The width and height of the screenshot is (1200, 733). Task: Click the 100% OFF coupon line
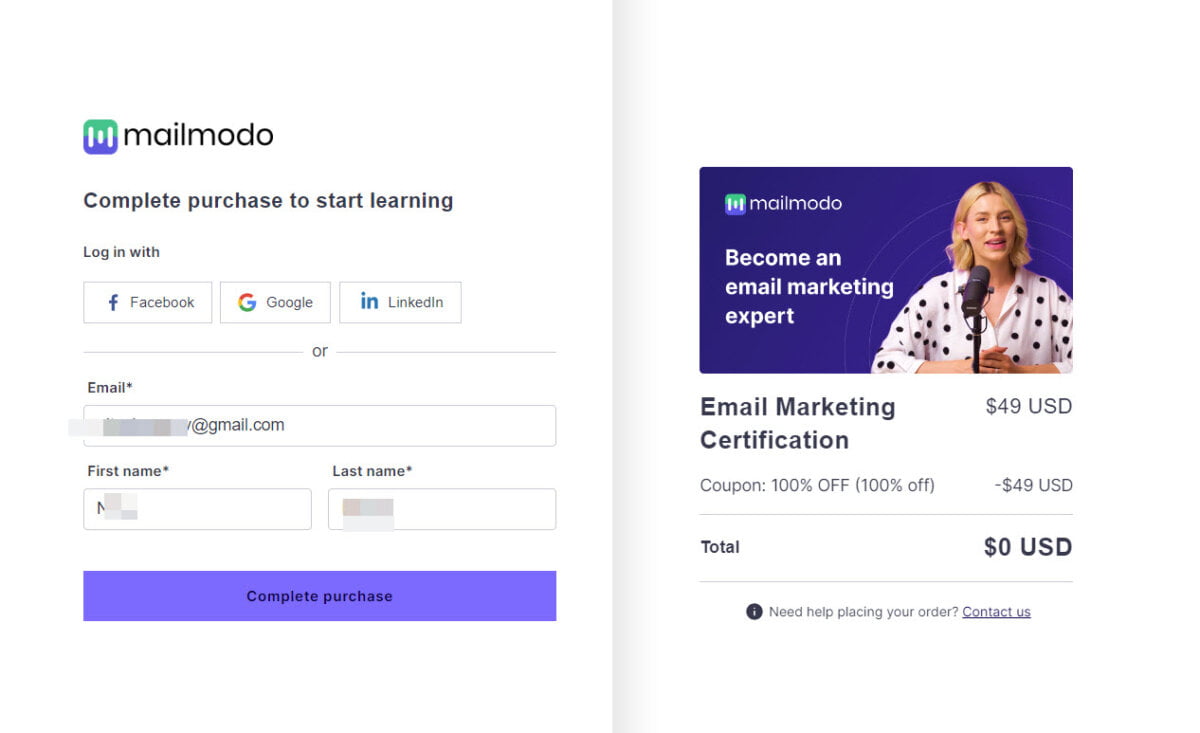coord(816,485)
